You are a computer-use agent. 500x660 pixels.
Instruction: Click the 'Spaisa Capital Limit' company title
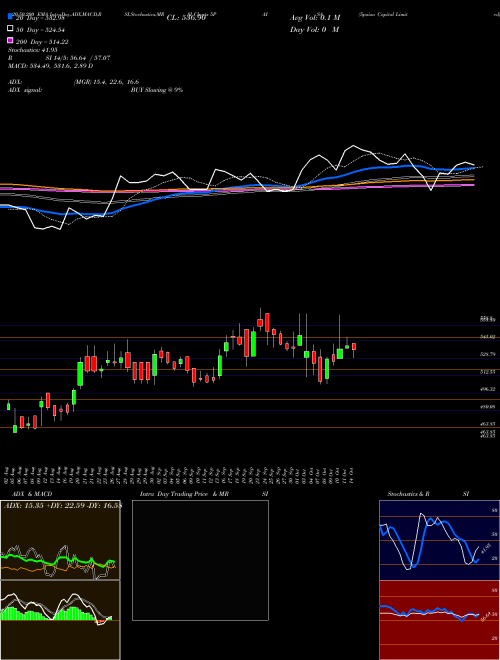click(383, 14)
